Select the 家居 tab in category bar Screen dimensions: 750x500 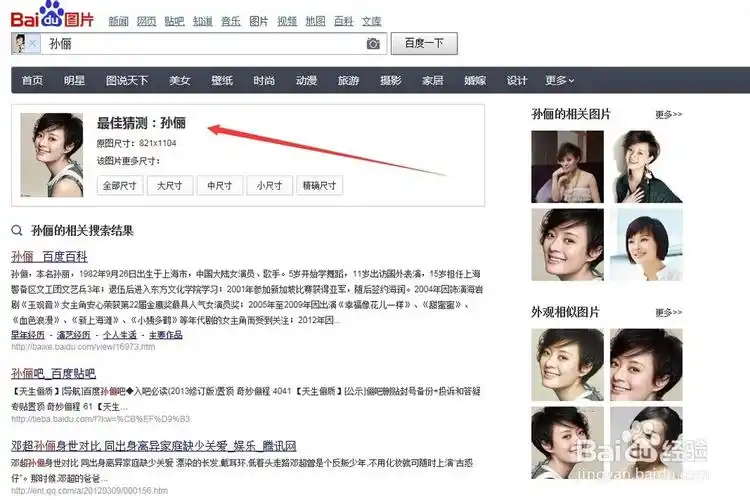[x=432, y=80]
